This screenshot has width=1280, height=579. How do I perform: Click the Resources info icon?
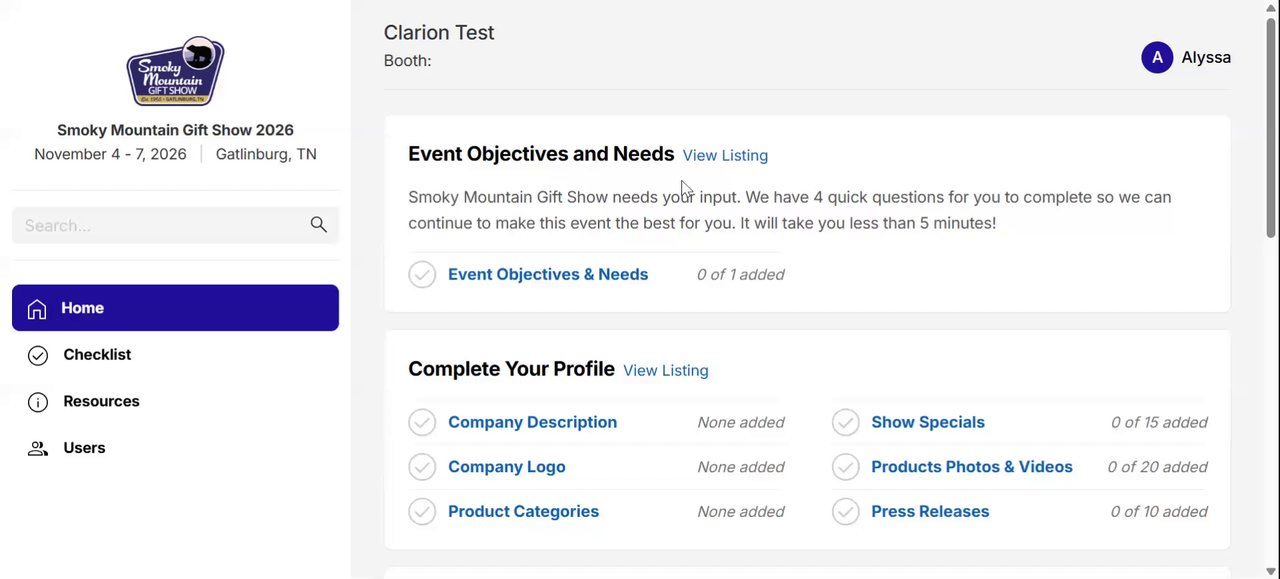[x=38, y=402]
